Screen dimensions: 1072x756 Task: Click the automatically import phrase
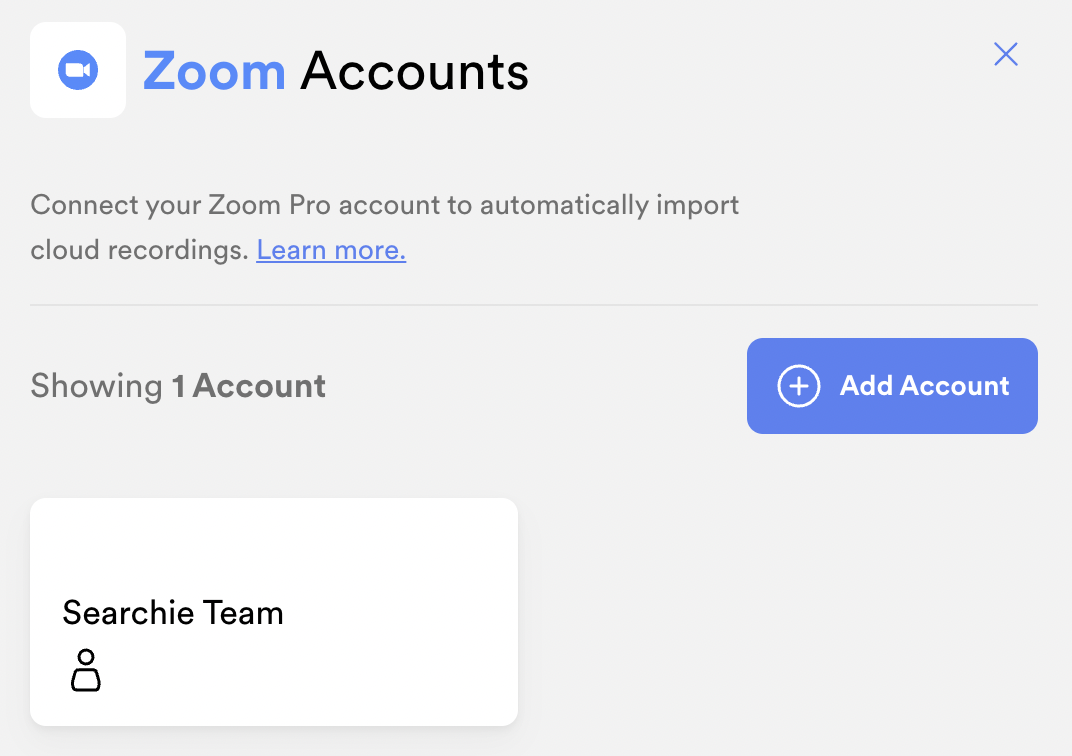609,205
